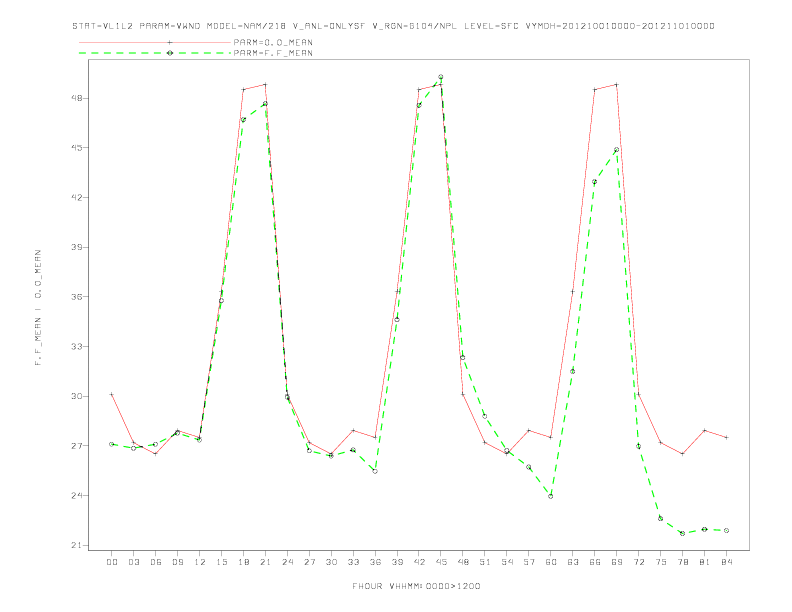Click x-axis forecast hour label 39

[x=397, y=562]
